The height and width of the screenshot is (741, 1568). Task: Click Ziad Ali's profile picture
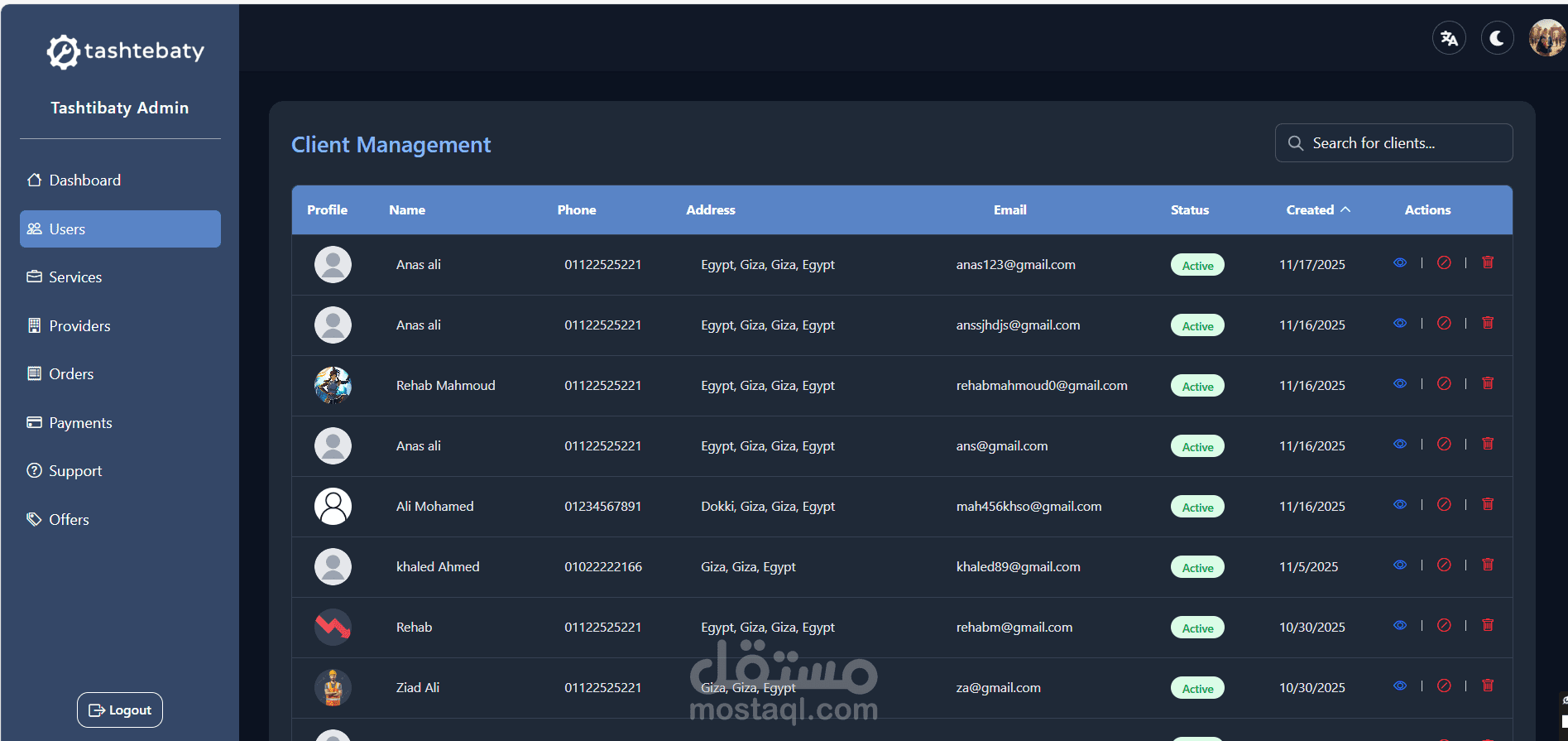(333, 688)
